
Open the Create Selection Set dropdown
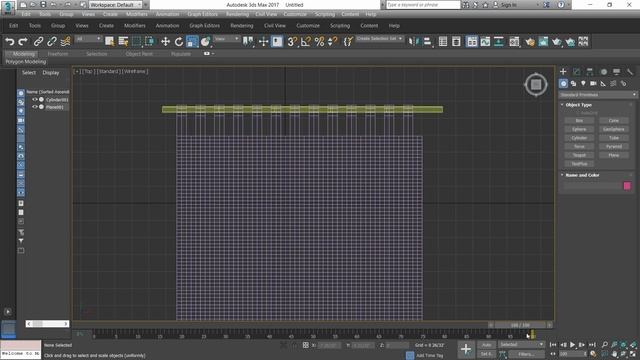[x=380, y=39]
